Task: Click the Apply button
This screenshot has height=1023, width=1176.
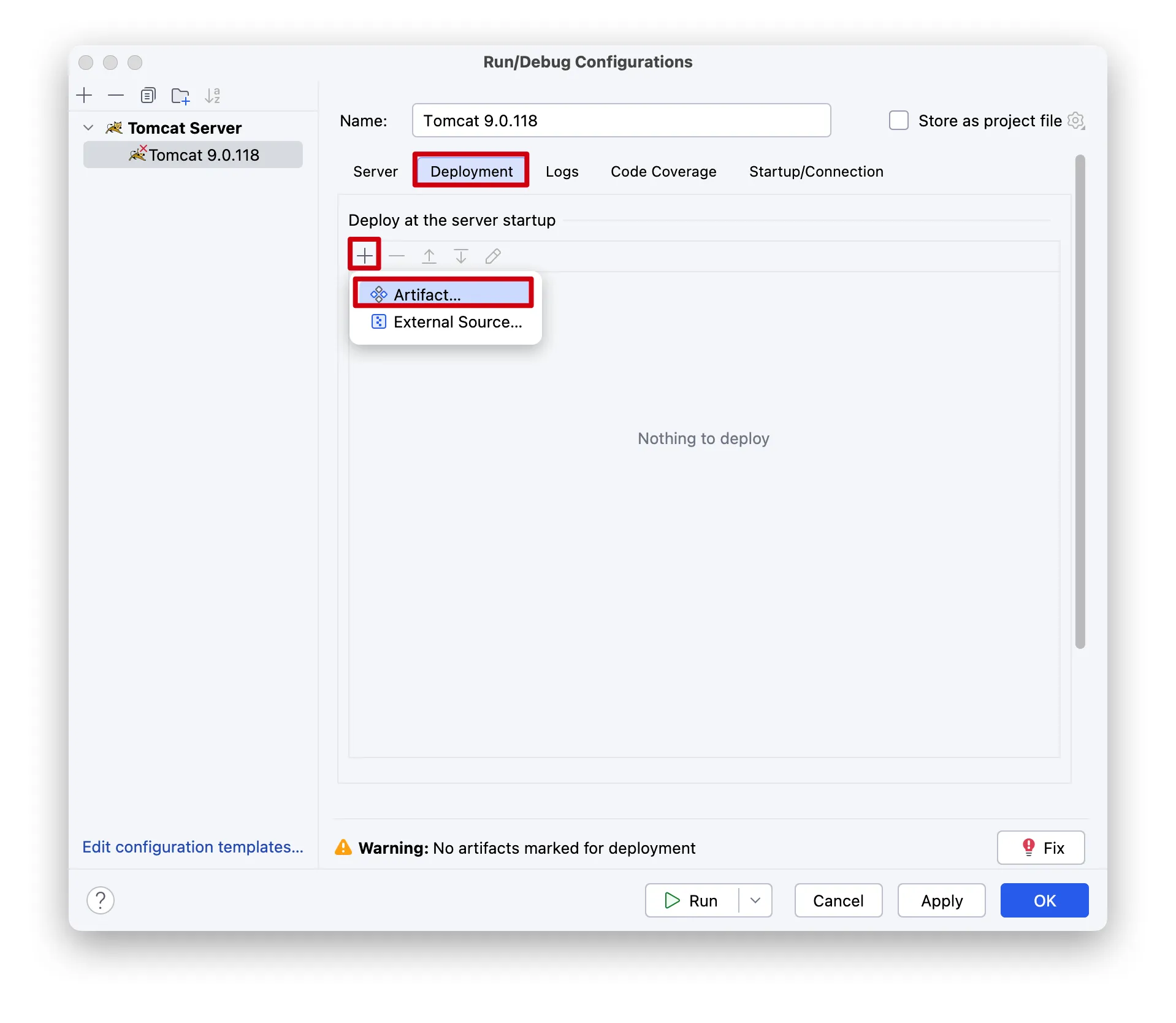Action: (942, 900)
